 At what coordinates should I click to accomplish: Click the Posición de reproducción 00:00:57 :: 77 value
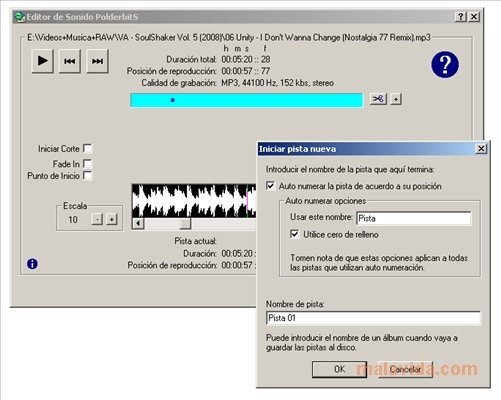246,71
